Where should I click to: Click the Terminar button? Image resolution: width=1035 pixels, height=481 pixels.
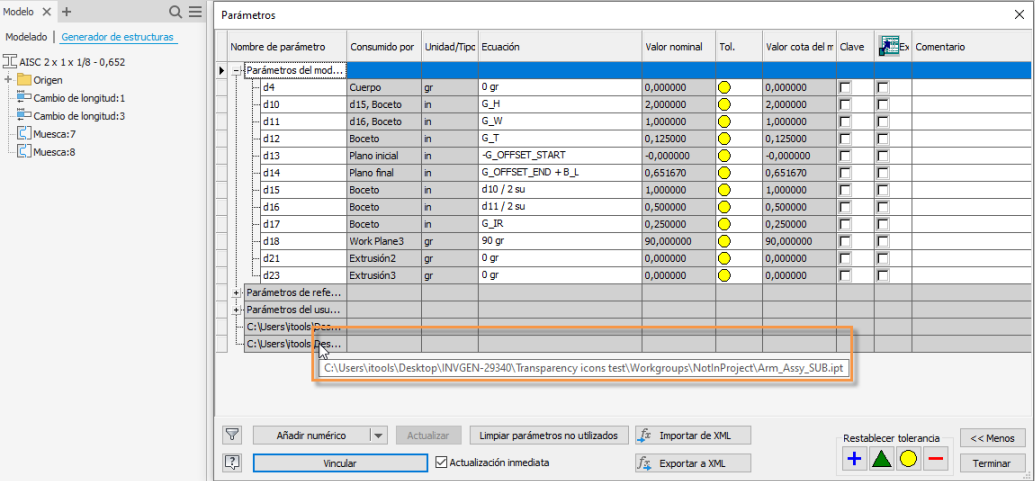(992, 463)
